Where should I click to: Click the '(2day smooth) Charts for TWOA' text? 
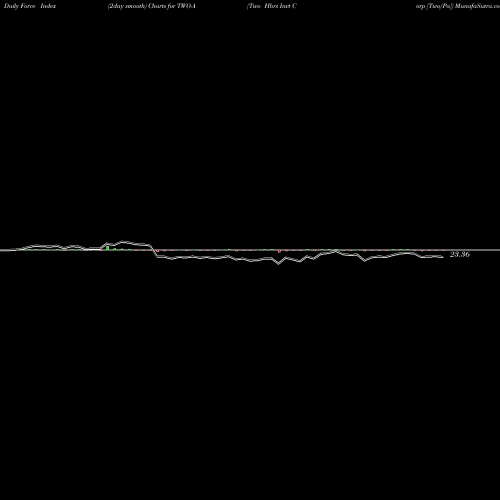click(152, 6)
